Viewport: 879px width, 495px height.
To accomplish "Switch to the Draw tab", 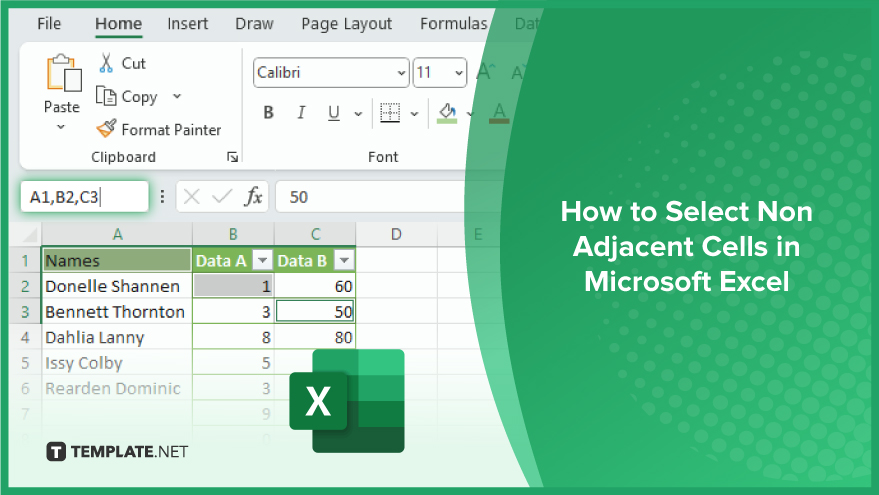I will coord(254,24).
